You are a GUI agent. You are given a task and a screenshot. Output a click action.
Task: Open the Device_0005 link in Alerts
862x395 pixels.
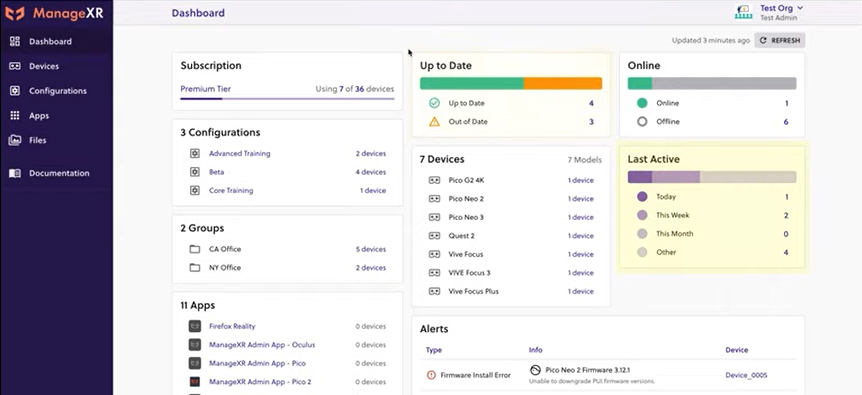(746, 375)
